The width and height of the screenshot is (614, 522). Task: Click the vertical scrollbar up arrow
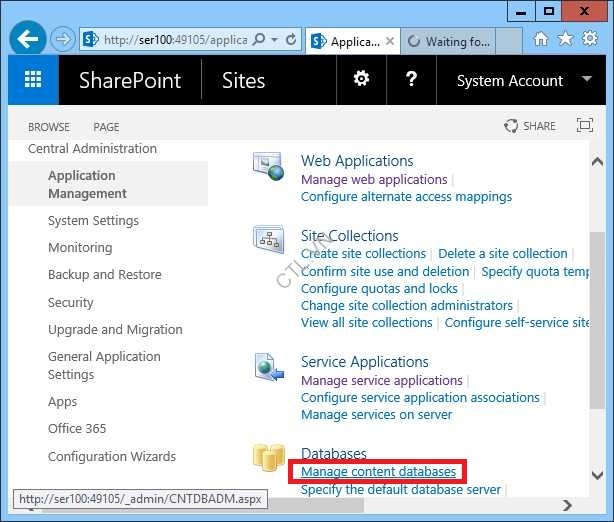point(597,161)
